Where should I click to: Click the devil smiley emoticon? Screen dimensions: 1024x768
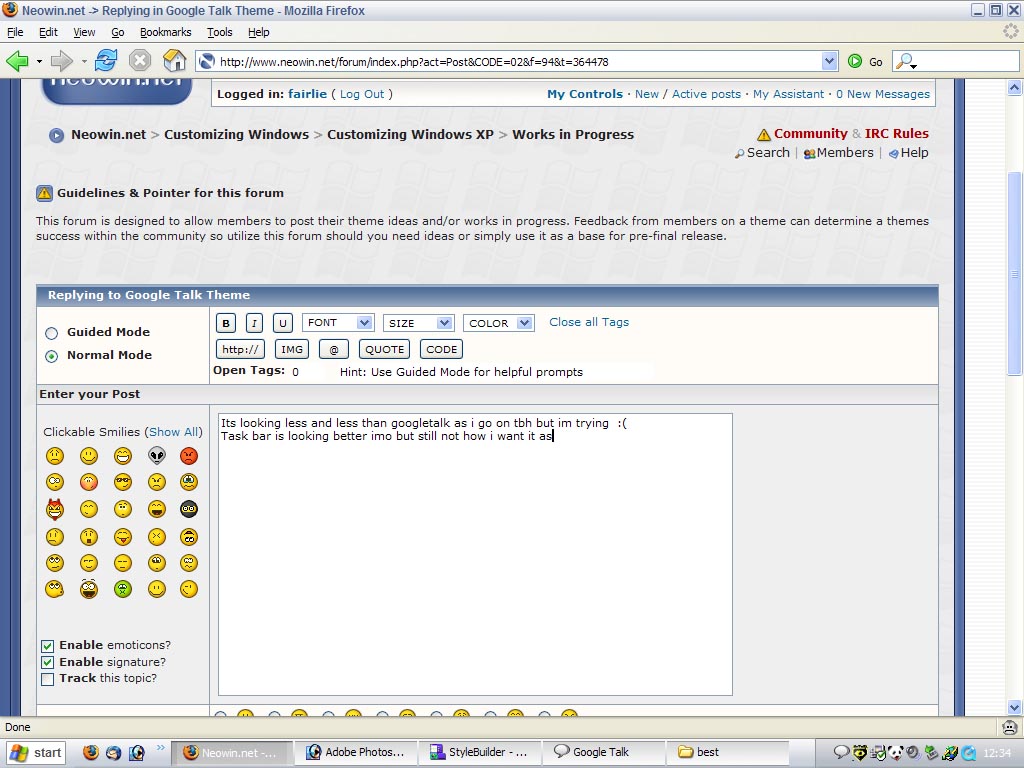55,508
